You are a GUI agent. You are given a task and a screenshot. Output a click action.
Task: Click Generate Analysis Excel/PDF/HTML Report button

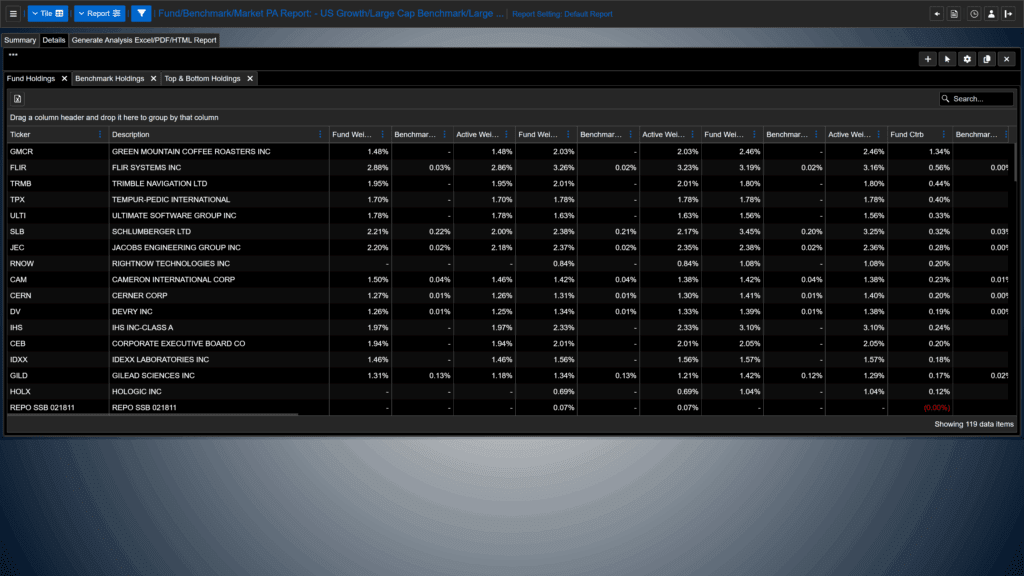click(x=144, y=40)
